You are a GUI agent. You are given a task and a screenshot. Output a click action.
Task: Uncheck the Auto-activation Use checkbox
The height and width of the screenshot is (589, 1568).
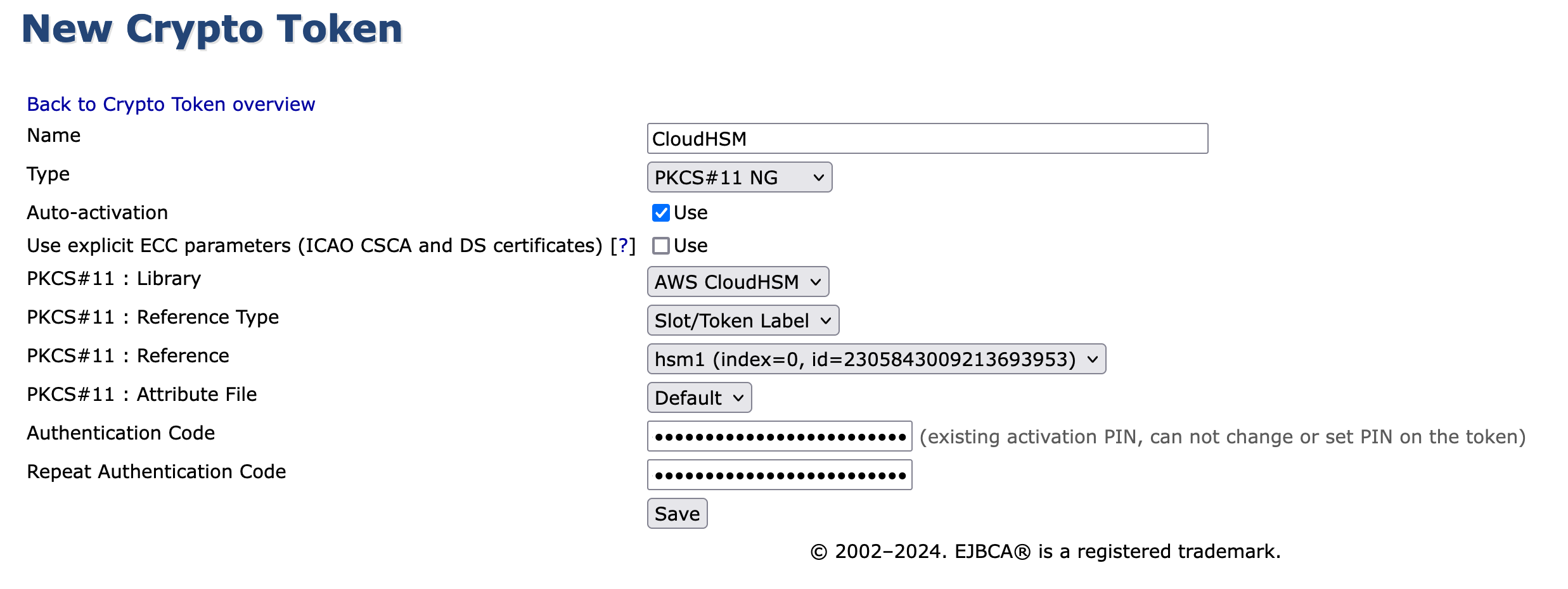pyautogui.click(x=660, y=213)
